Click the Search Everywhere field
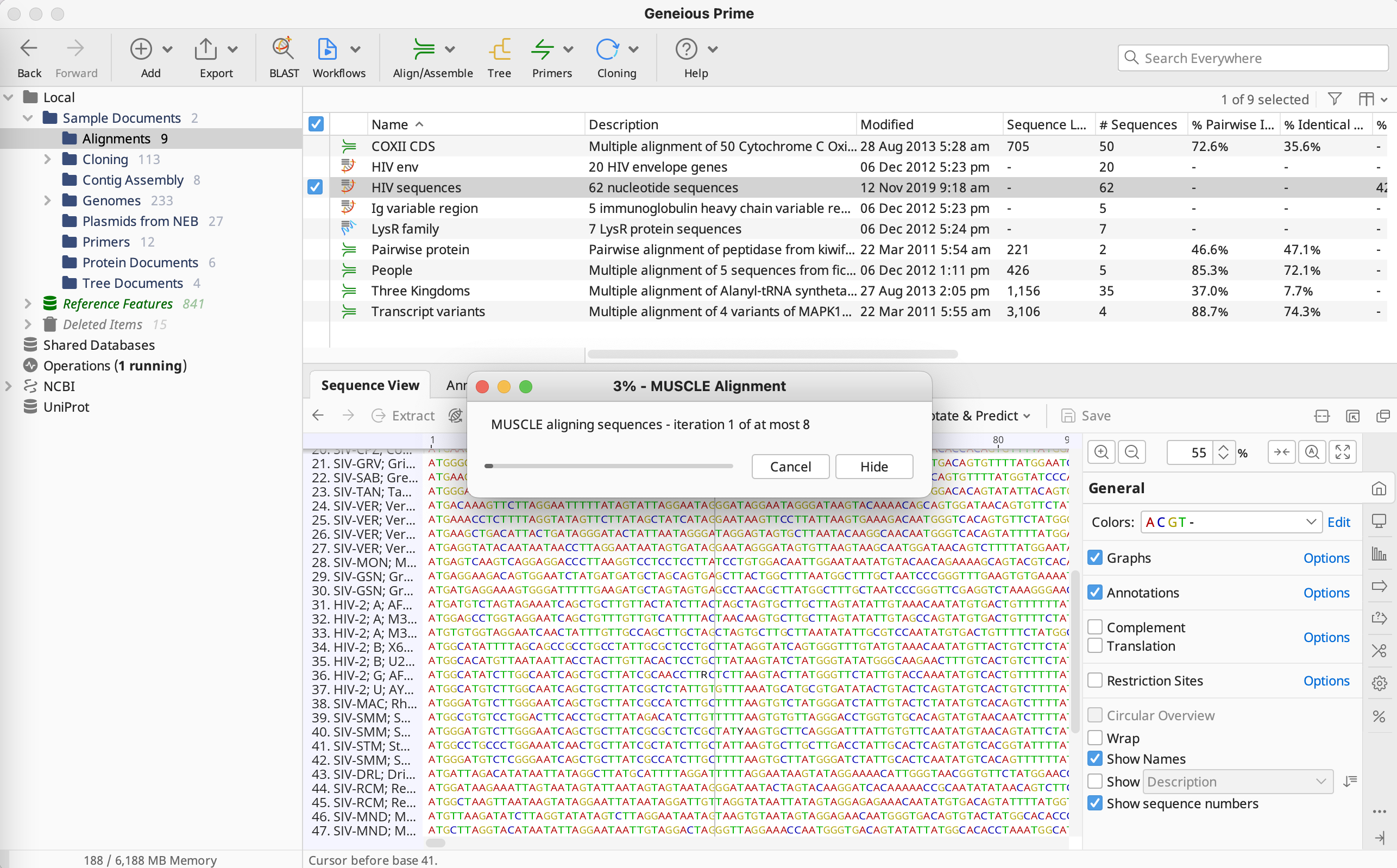This screenshot has width=1397, height=868. [1260, 58]
